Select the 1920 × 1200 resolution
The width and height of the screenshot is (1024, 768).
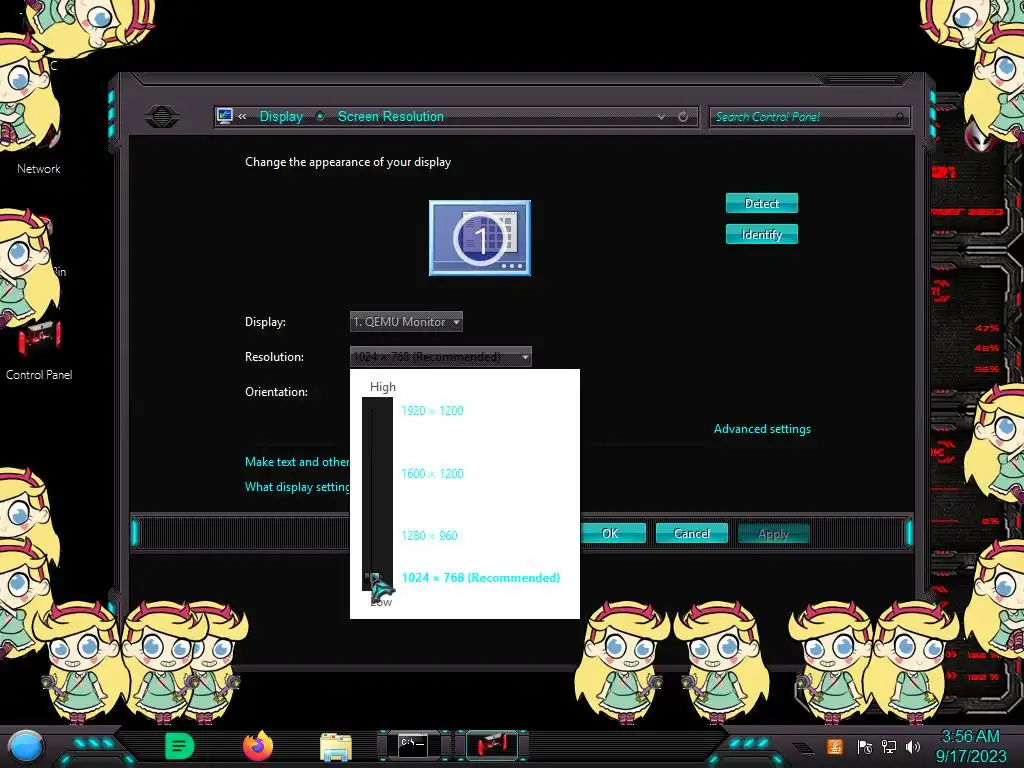point(432,411)
